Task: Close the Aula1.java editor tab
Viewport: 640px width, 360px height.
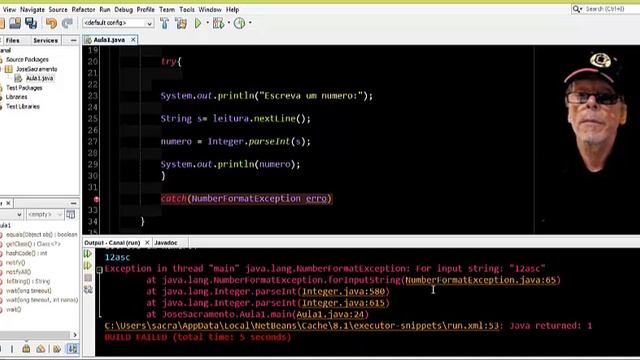Action: (x=133, y=40)
